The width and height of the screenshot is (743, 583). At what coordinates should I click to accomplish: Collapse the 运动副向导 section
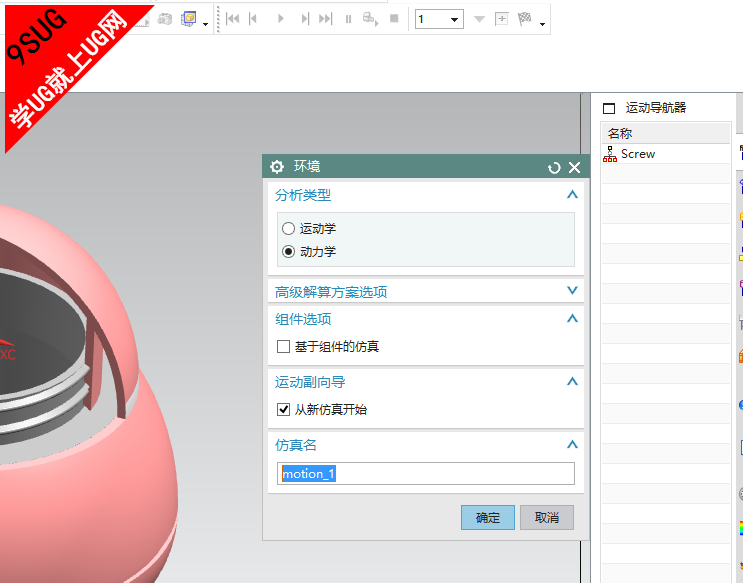click(572, 382)
